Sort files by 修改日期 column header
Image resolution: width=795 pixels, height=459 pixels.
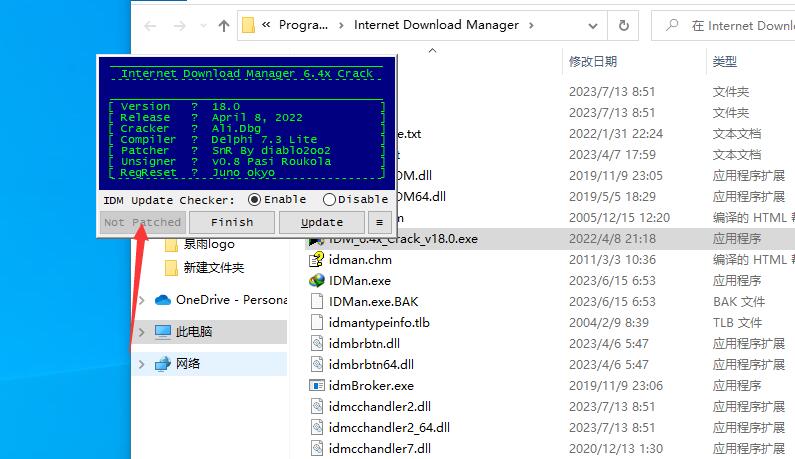click(x=593, y=62)
